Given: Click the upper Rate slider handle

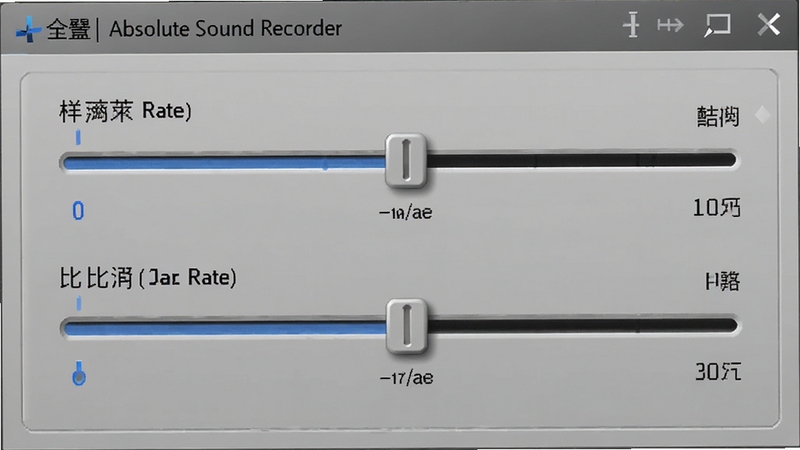Looking at the screenshot, I should (406, 161).
